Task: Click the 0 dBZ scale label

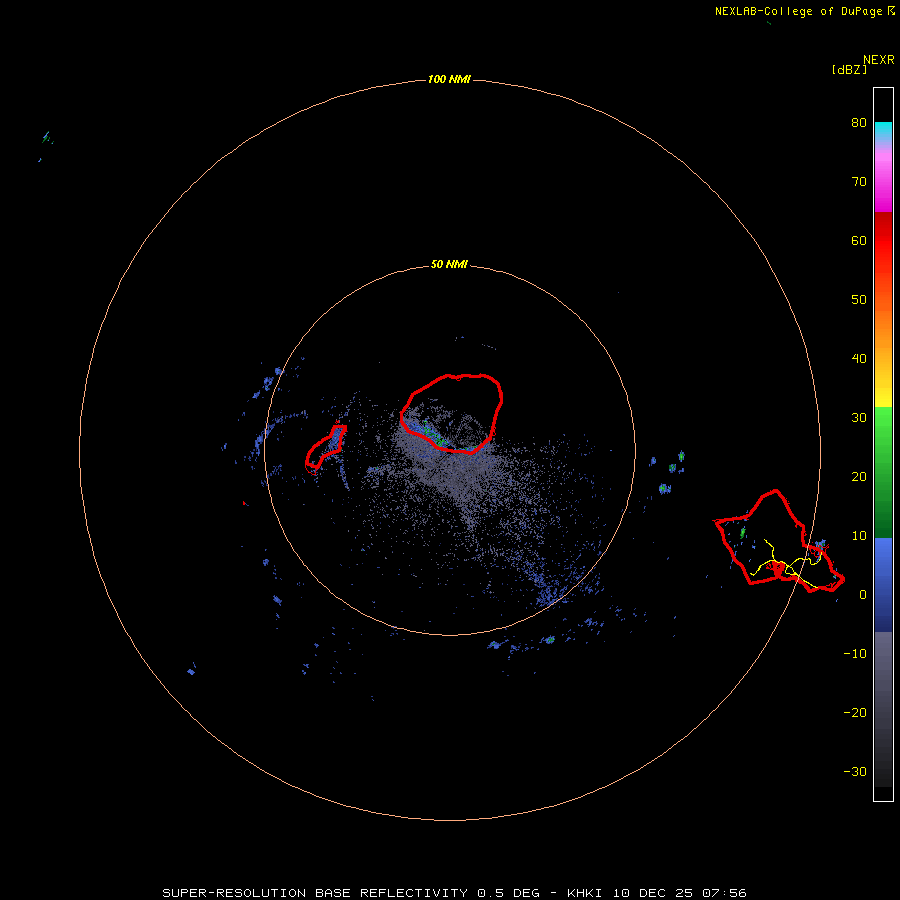Action: (x=863, y=595)
